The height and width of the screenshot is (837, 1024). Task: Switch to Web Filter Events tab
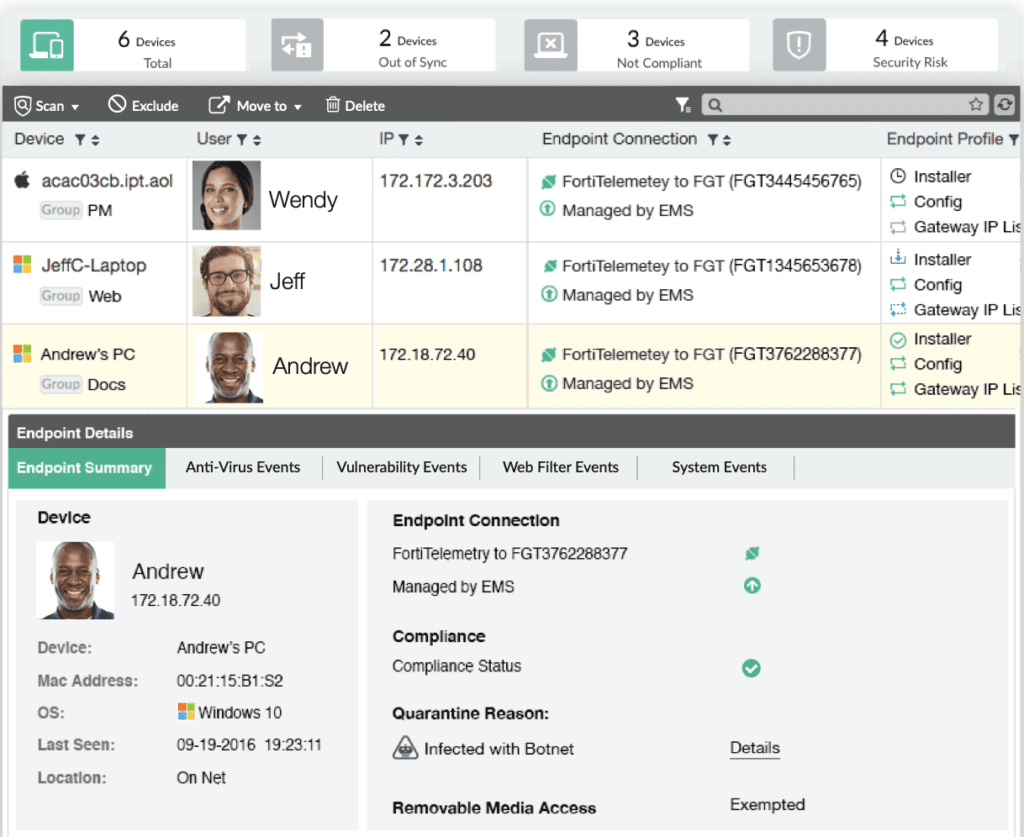point(560,467)
